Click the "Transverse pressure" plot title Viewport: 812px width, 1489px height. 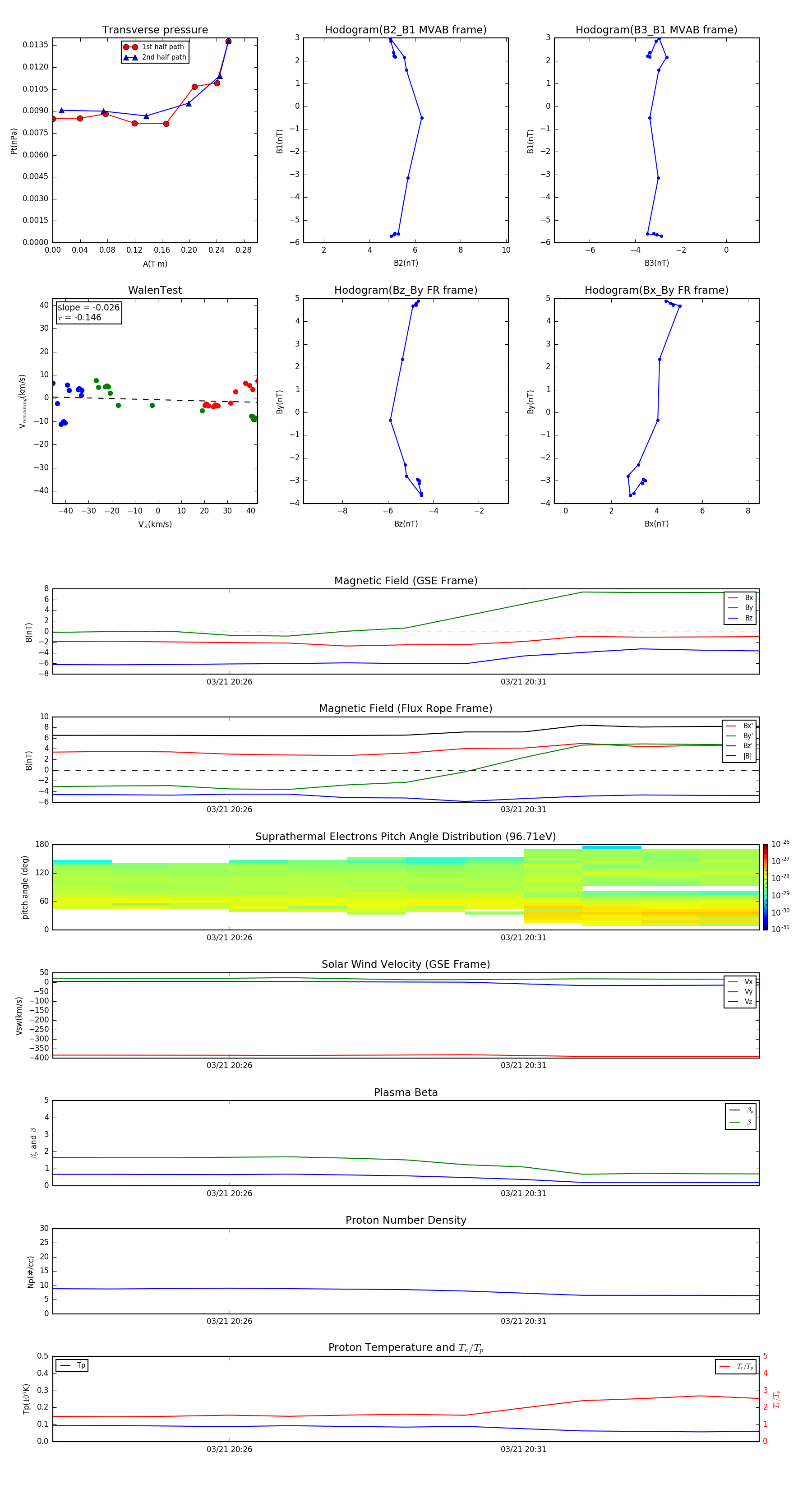[x=155, y=29]
